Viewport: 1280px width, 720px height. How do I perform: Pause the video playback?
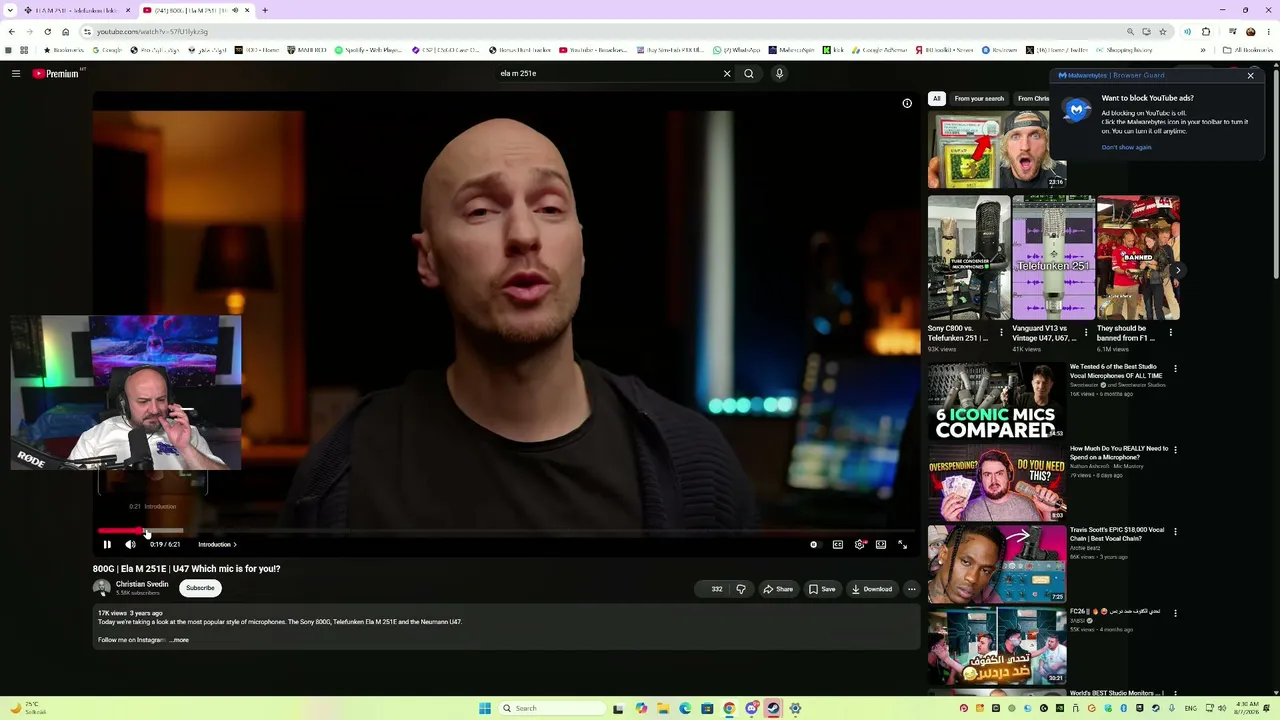click(107, 545)
